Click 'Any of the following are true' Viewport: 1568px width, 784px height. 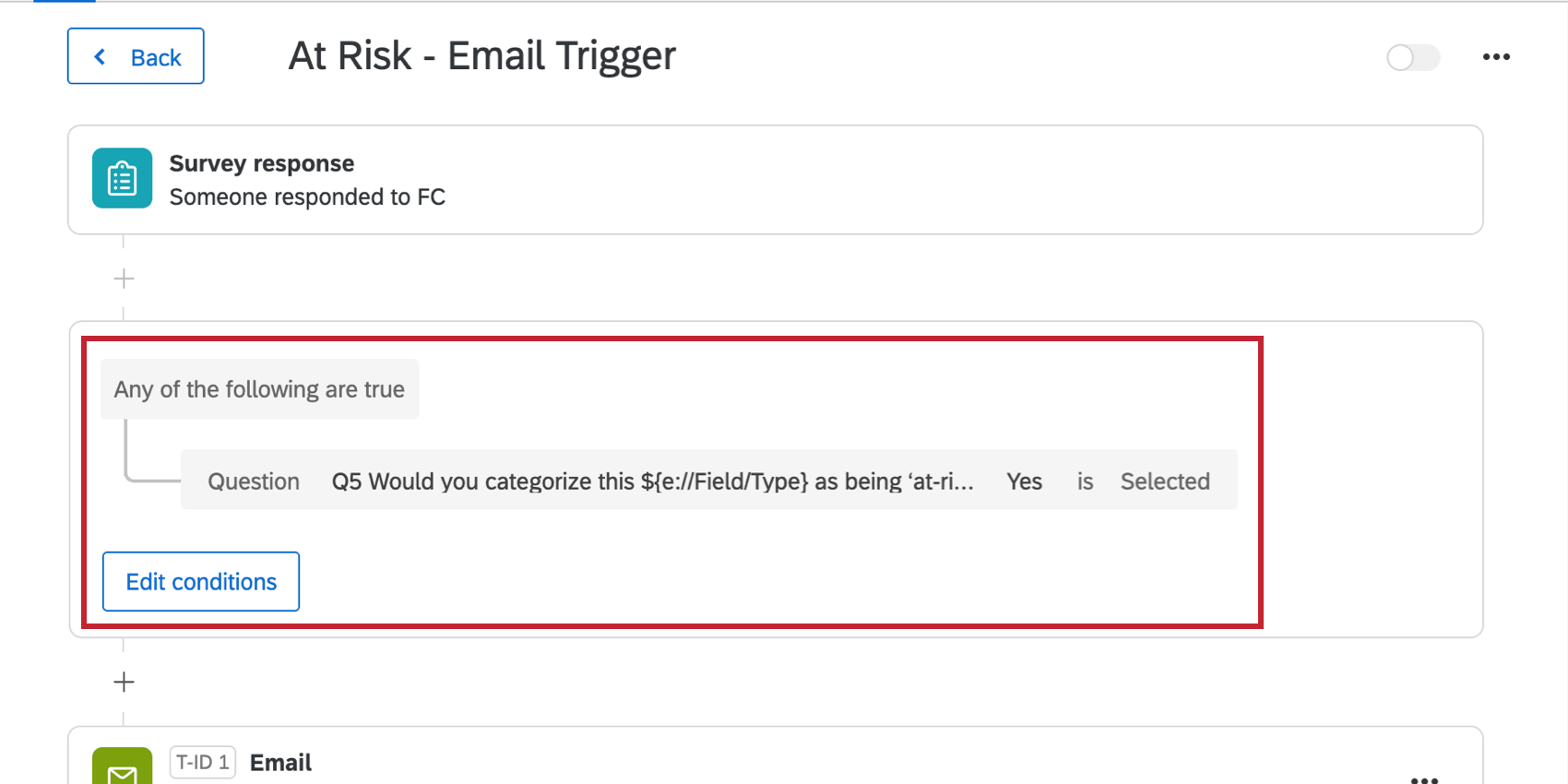(x=259, y=389)
